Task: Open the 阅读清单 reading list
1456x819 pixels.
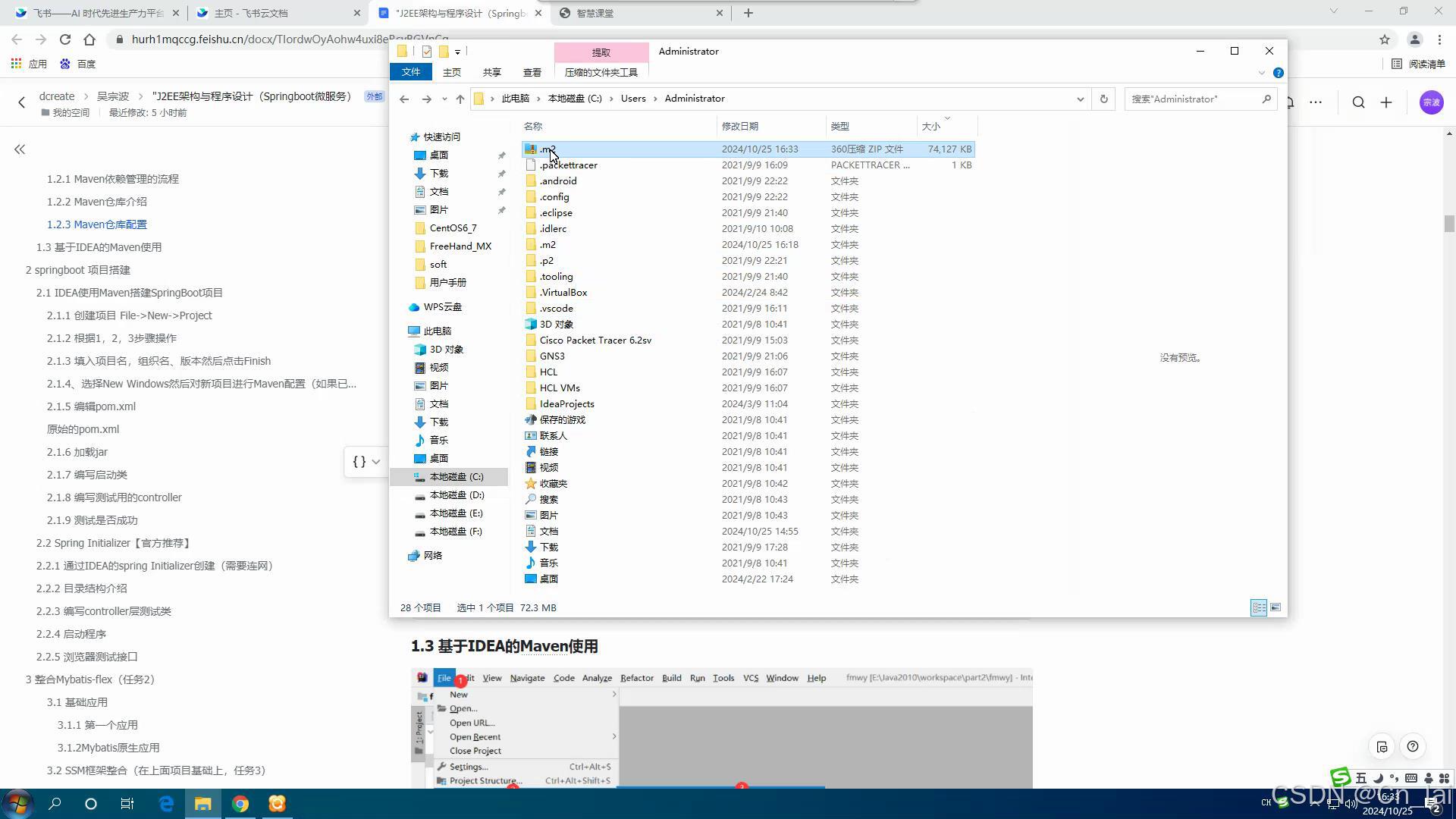Action: click(x=1419, y=64)
